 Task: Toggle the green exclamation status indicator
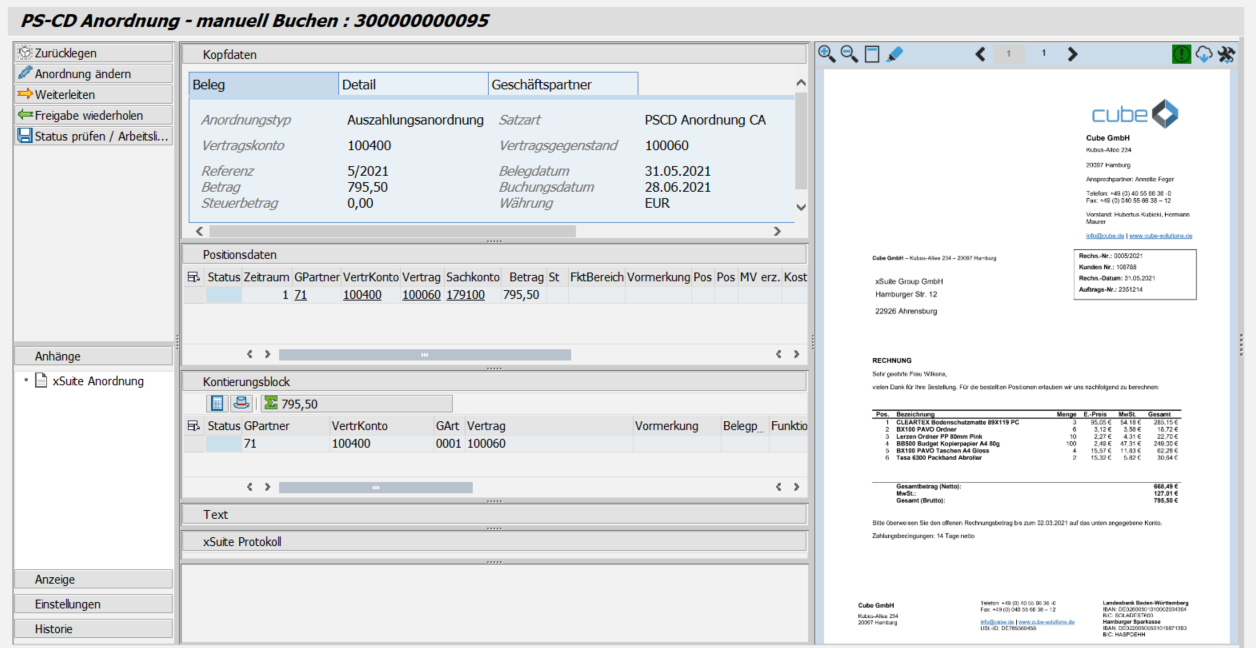click(1182, 53)
